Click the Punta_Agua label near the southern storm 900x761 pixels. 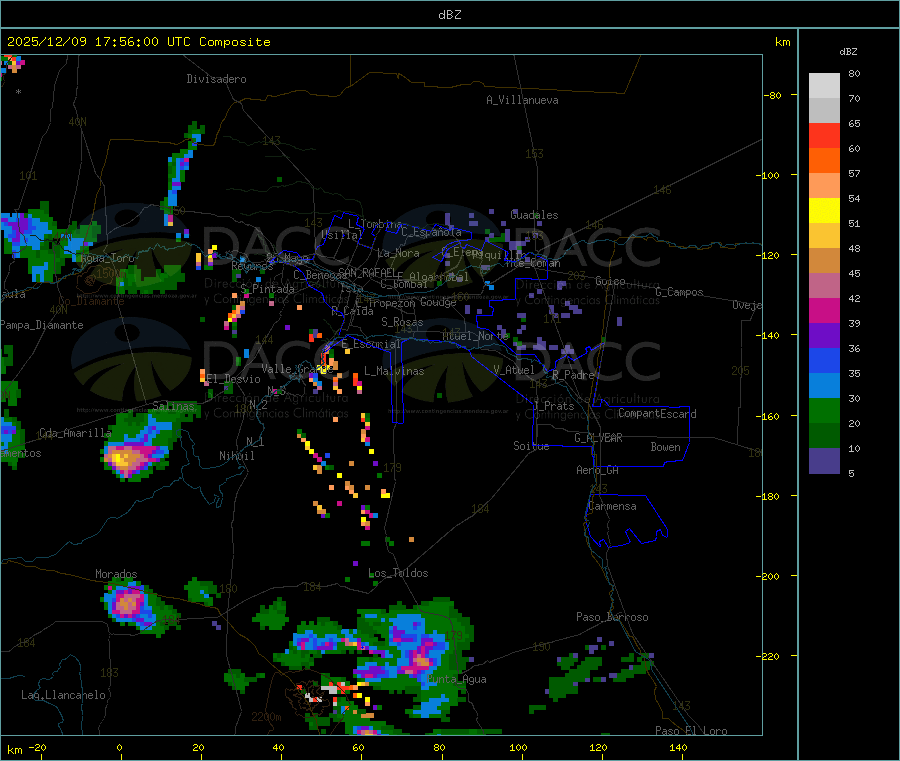pyautogui.click(x=455, y=679)
